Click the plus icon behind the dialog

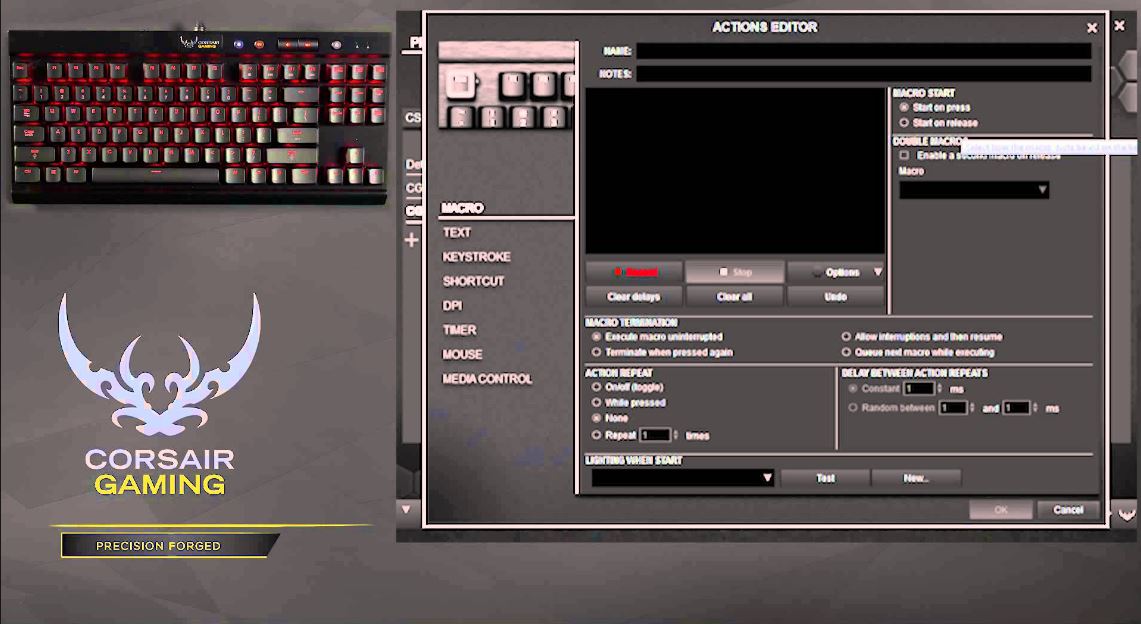tap(411, 239)
